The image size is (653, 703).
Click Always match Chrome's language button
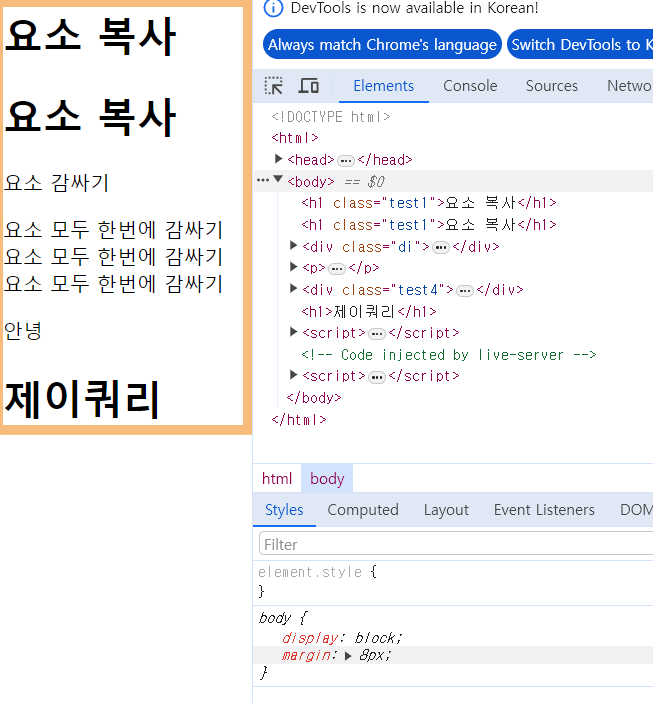(x=382, y=44)
